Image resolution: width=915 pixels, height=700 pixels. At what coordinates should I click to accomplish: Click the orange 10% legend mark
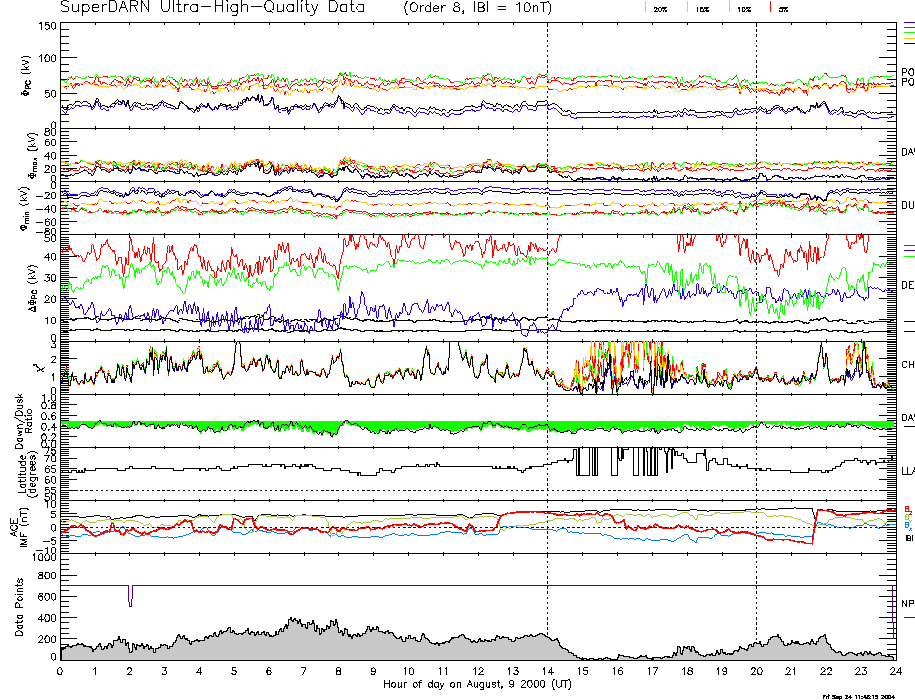pos(729,7)
